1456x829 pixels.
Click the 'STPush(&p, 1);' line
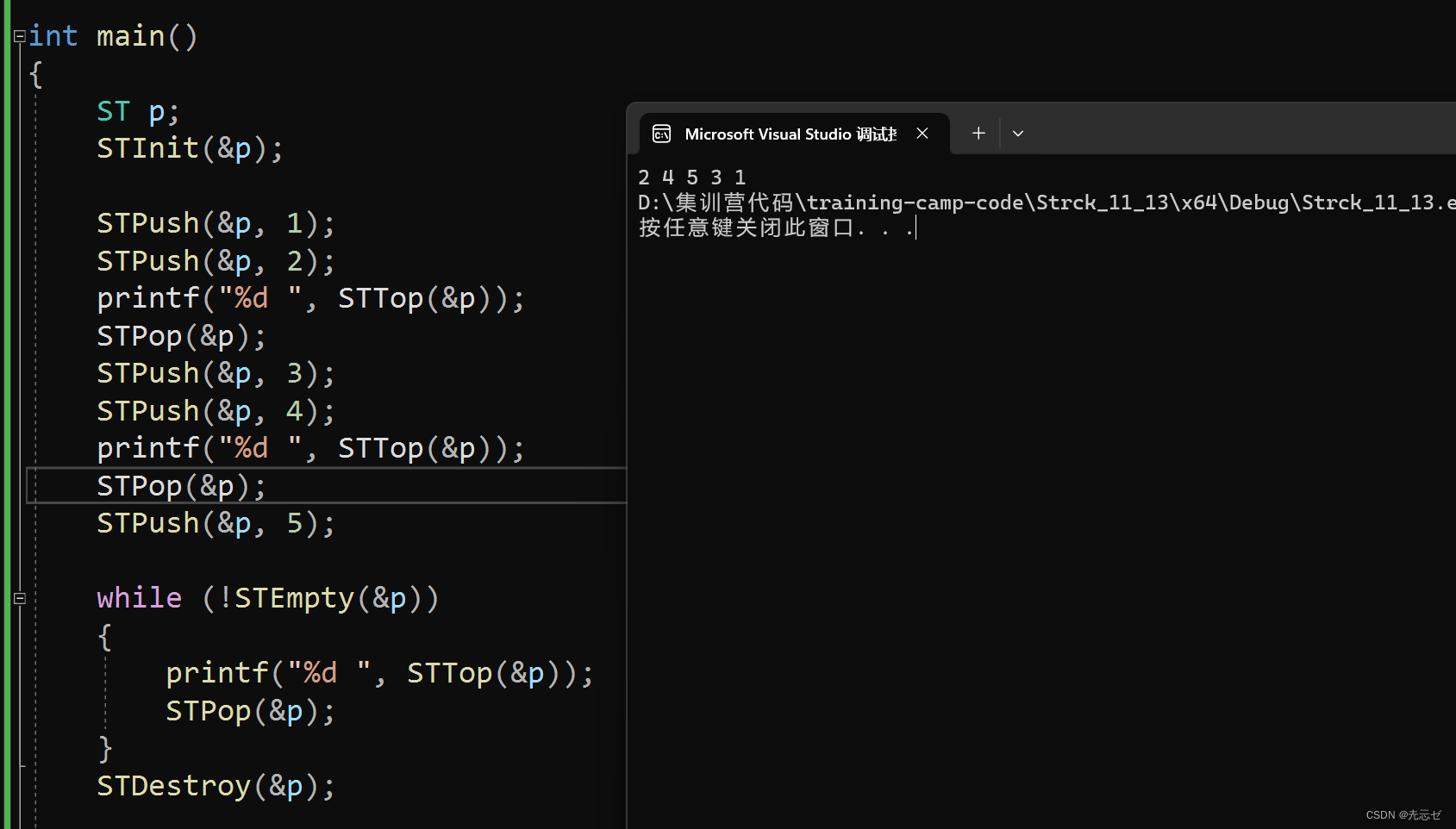(216, 223)
